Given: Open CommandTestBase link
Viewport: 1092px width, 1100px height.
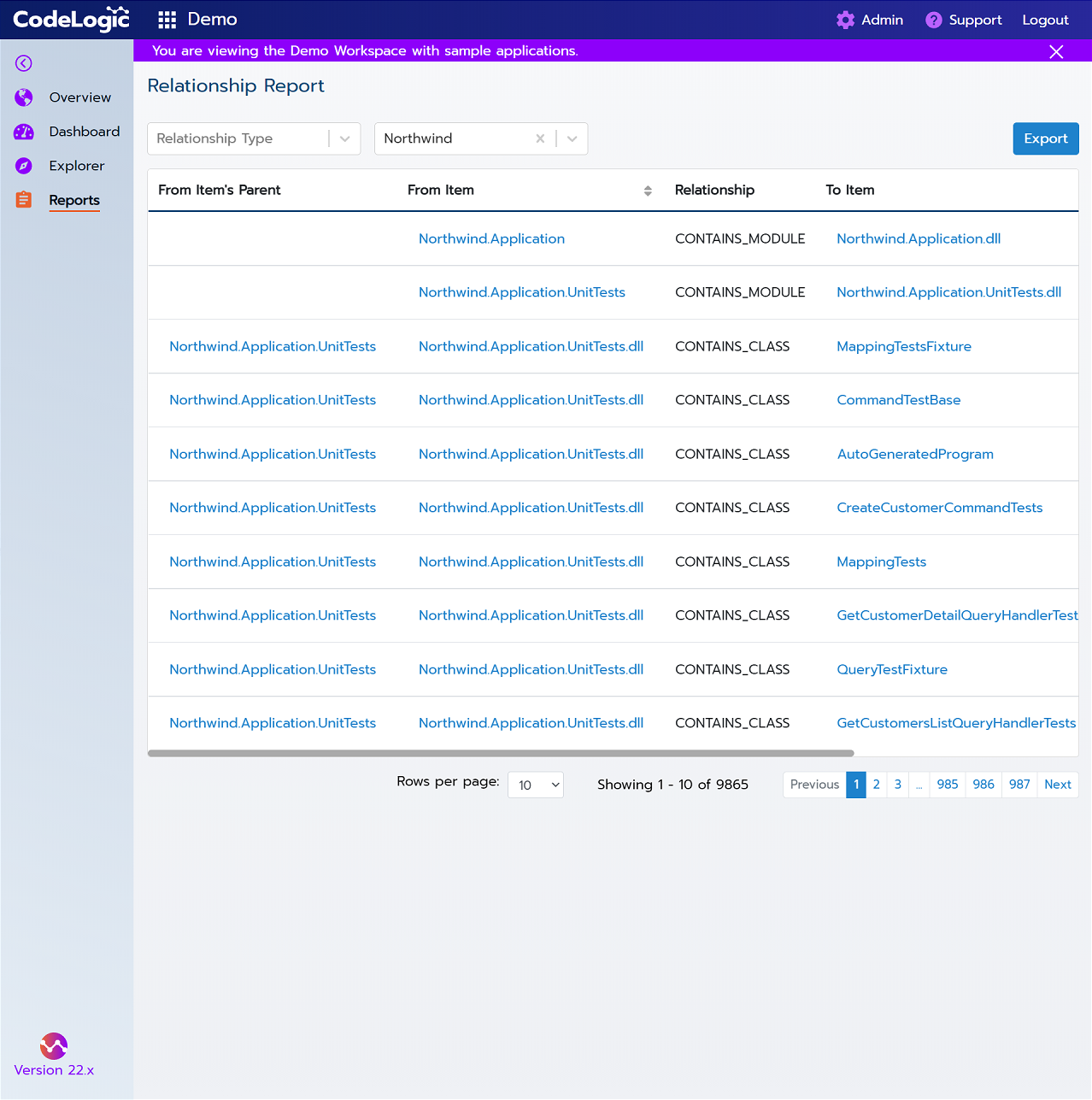Looking at the screenshot, I should 899,400.
